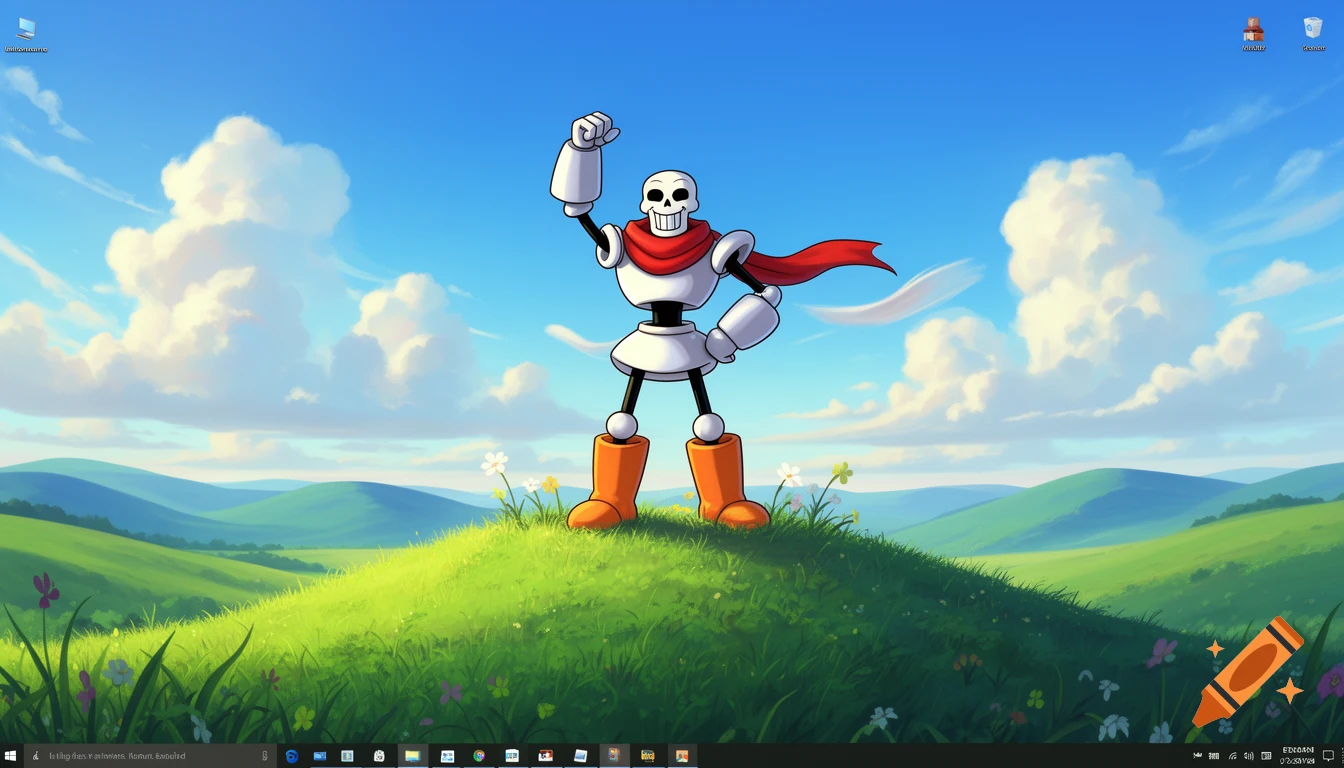Viewport: 1344px width, 768px height.
Task: Launch the multicolored round Chrome-style taskbar icon
Action: coord(479,756)
